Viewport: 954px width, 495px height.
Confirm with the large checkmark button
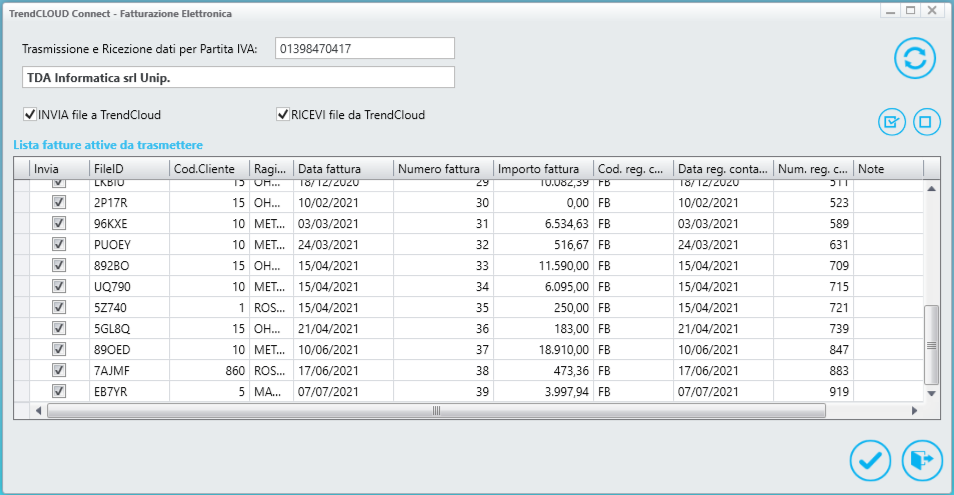(x=870, y=460)
